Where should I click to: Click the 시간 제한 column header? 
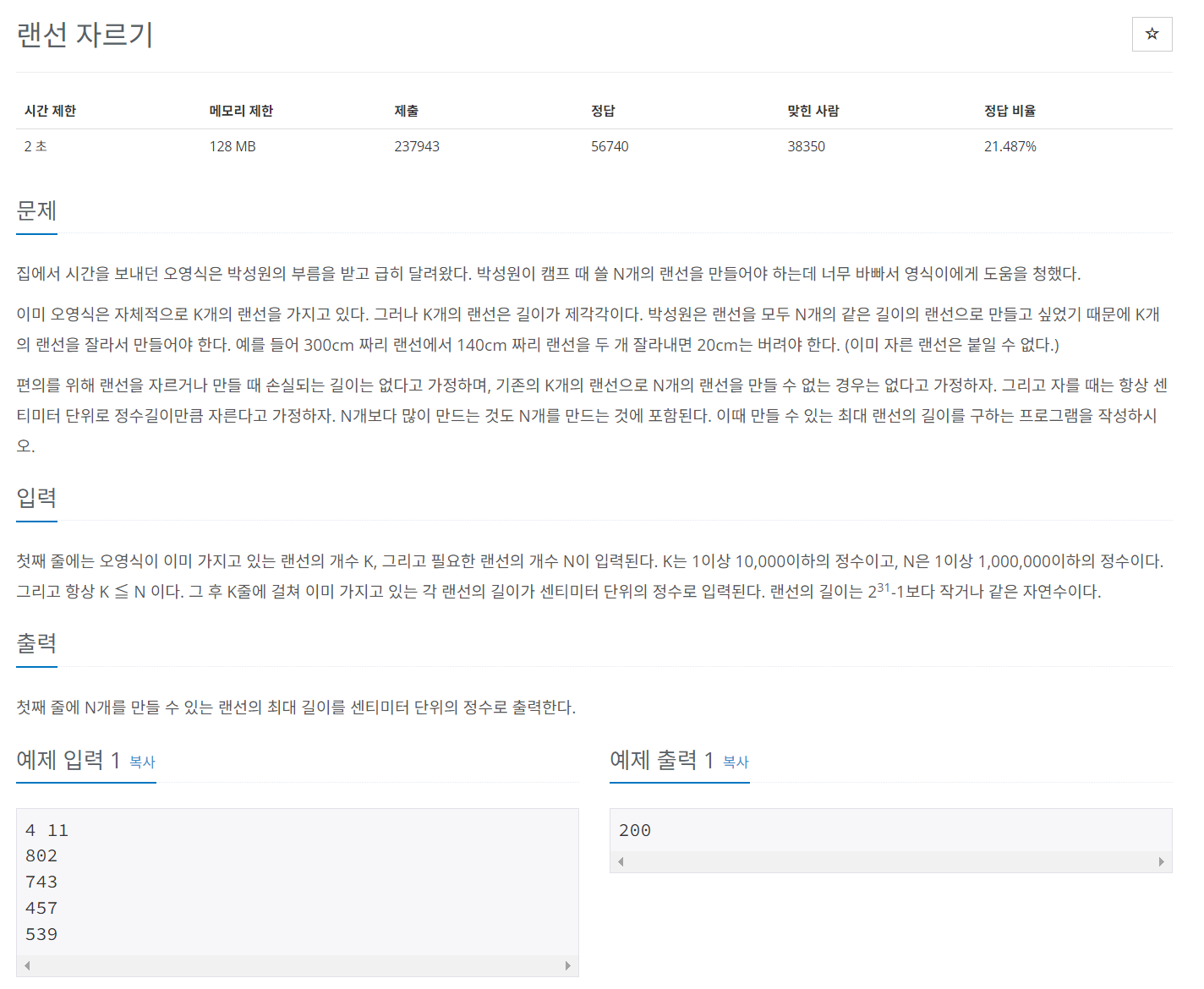[x=50, y=111]
